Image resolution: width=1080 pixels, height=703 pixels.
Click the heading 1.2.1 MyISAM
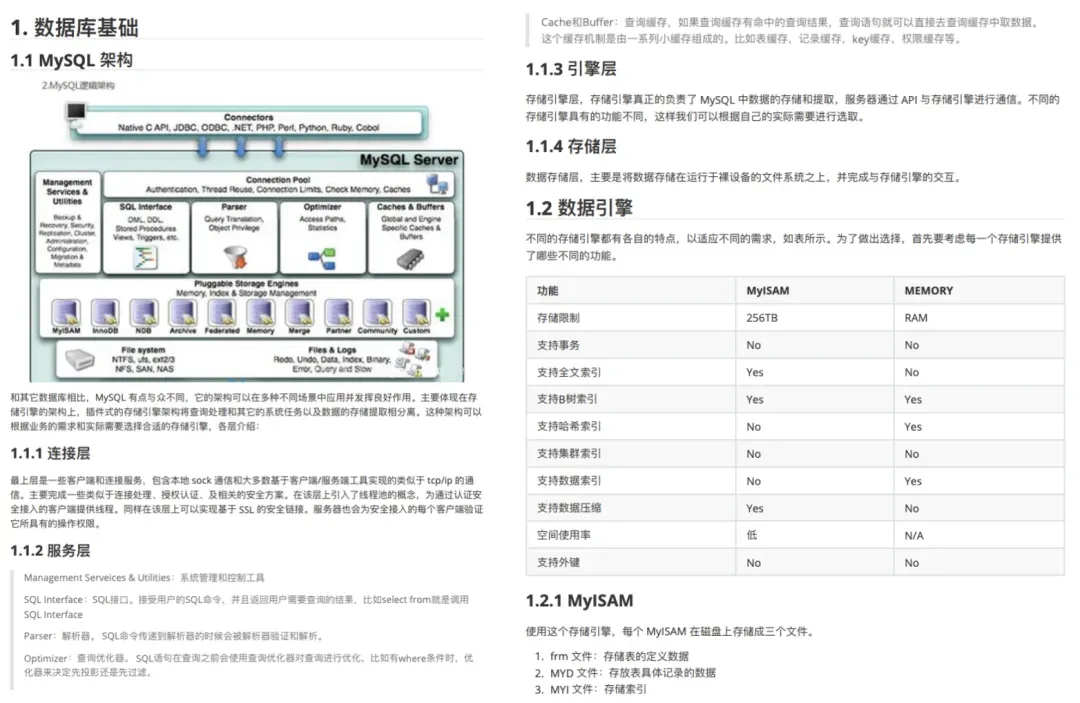click(x=579, y=600)
